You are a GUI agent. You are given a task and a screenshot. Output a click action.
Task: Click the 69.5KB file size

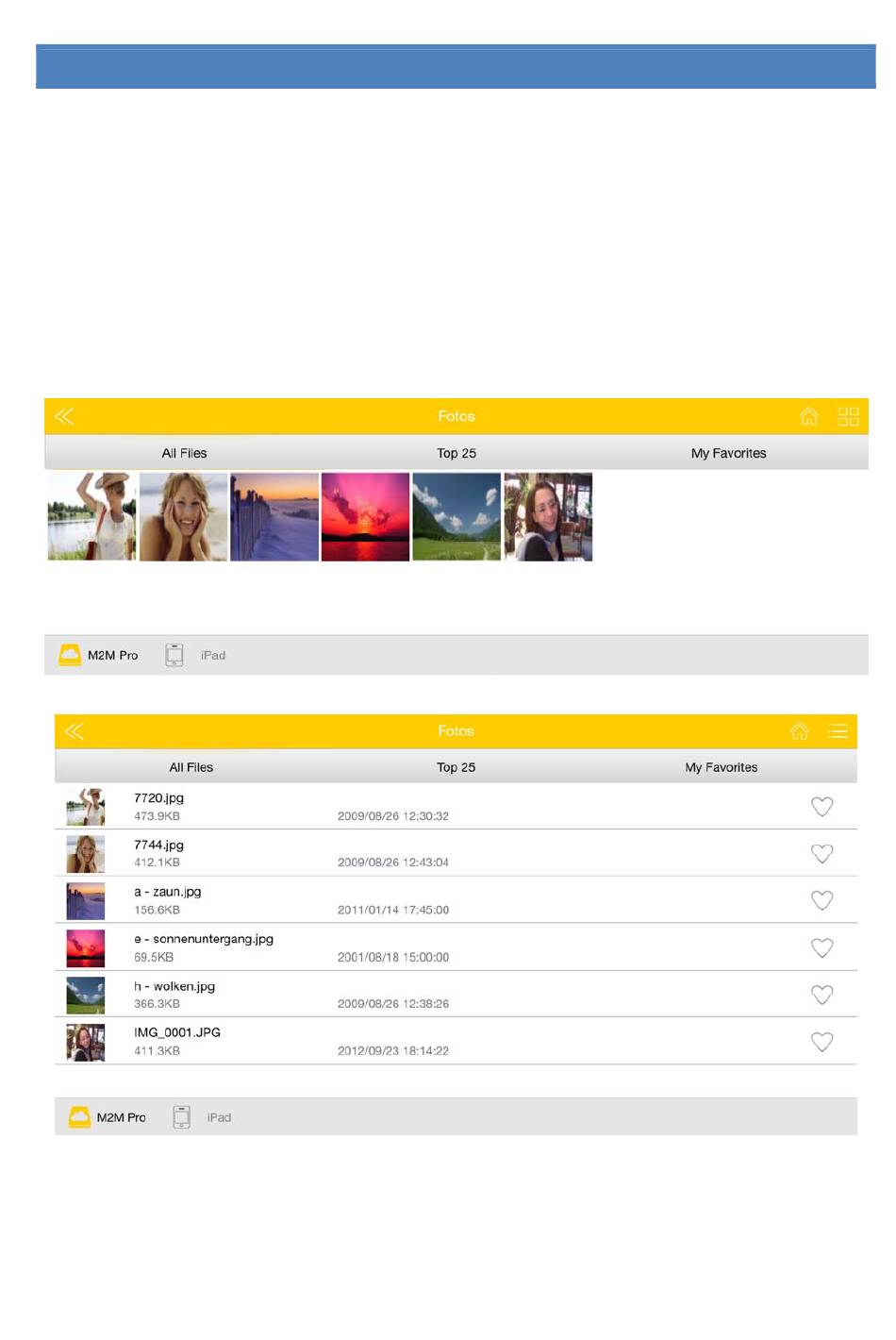point(154,958)
